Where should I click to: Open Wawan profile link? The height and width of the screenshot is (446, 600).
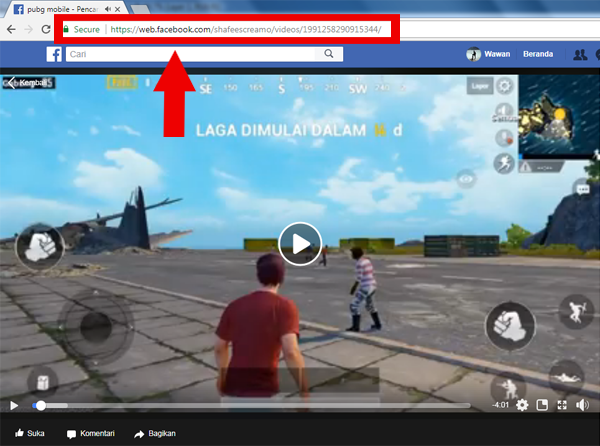497,54
